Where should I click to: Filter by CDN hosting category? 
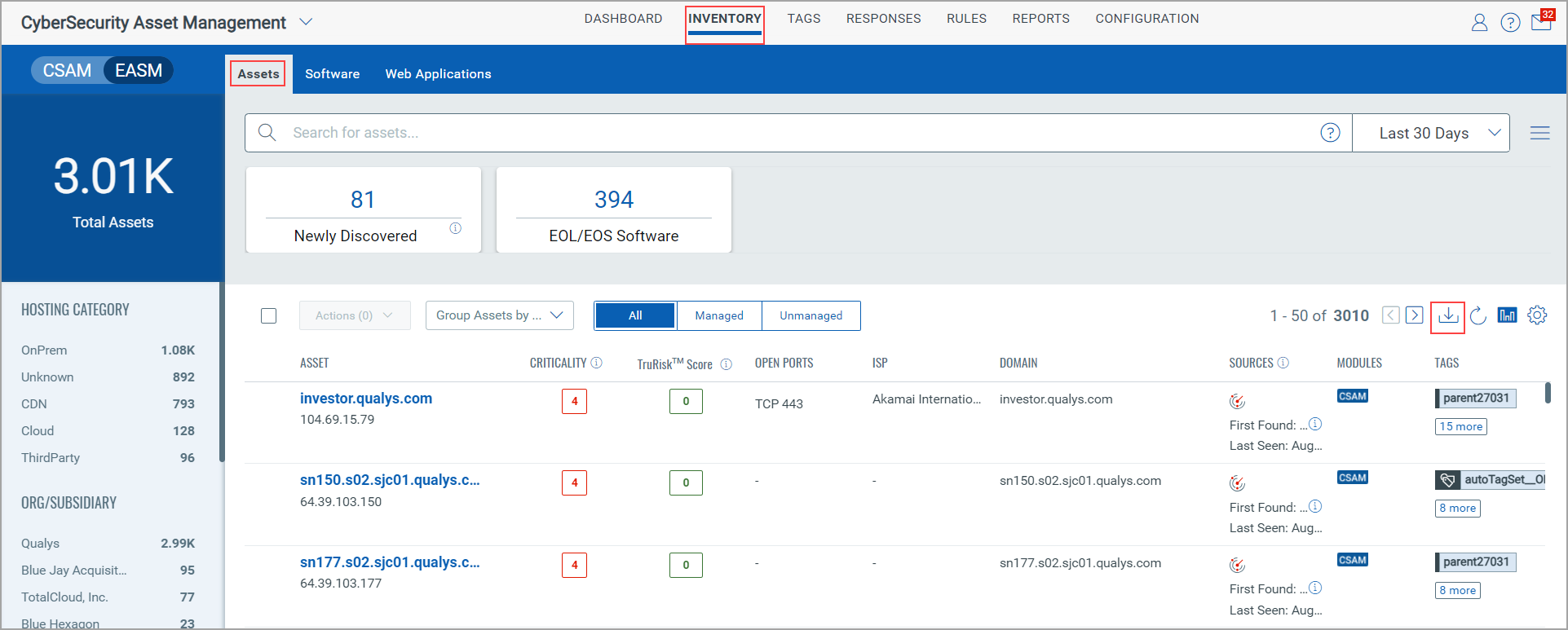[108, 403]
